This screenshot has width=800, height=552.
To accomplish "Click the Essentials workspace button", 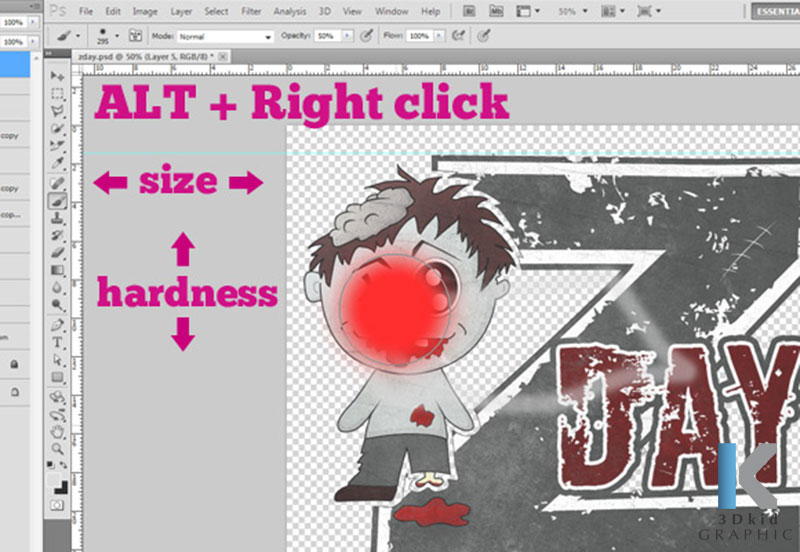I will tap(776, 11).
